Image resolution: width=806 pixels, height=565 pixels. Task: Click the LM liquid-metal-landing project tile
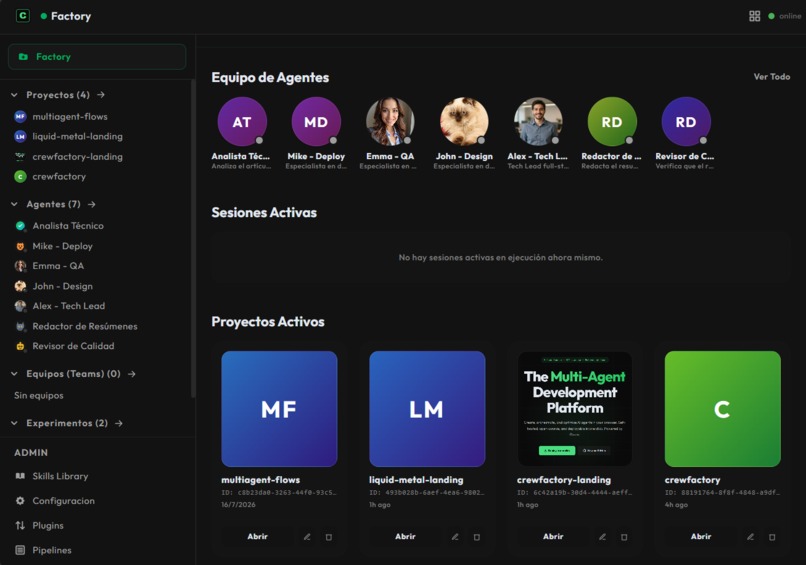[427, 409]
